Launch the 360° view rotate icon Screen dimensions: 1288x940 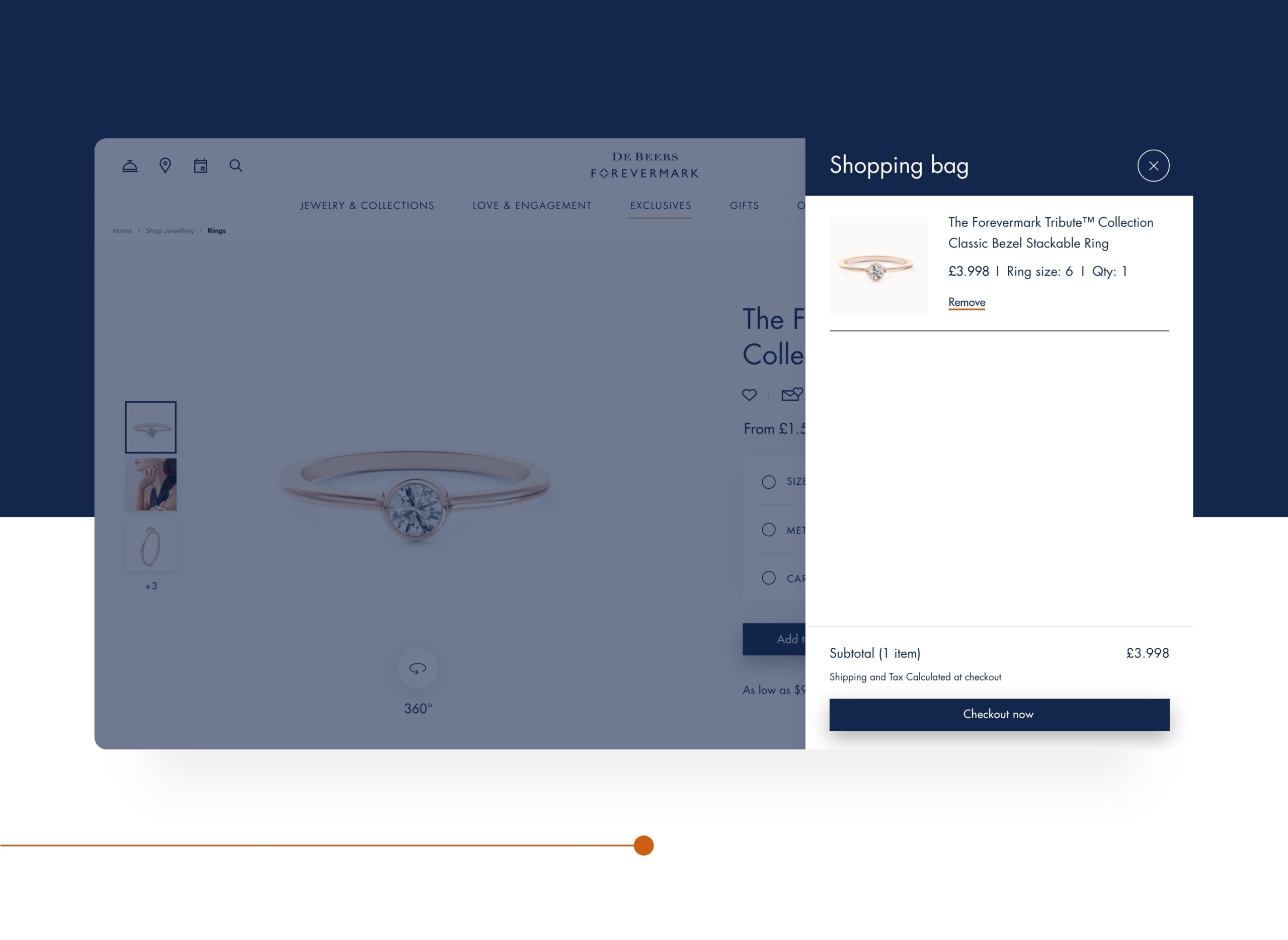tap(418, 668)
